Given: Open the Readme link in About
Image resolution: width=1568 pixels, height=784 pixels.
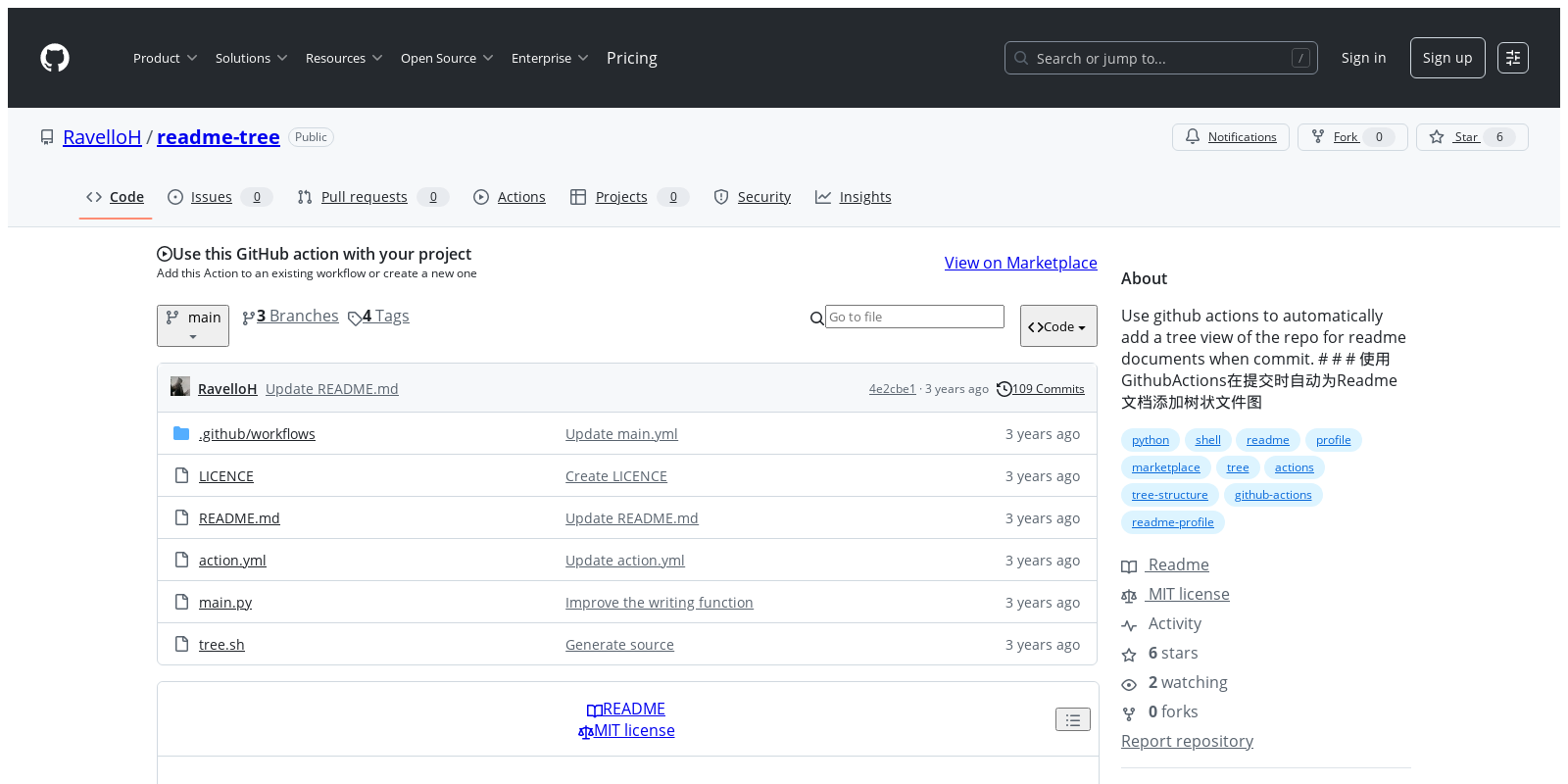Looking at the screenshot, I should (1165, 564).
